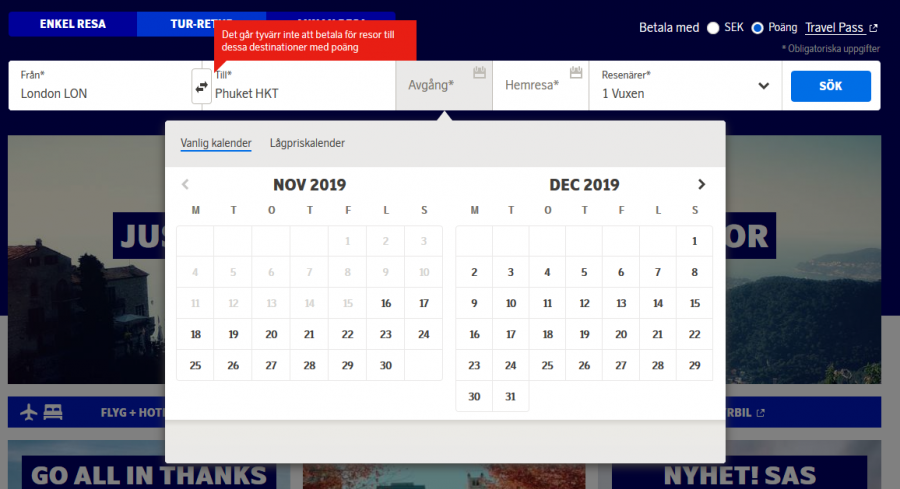Open the Travel Pass link
This screenshot has width=900, height=489.
[x=835, y=28]
